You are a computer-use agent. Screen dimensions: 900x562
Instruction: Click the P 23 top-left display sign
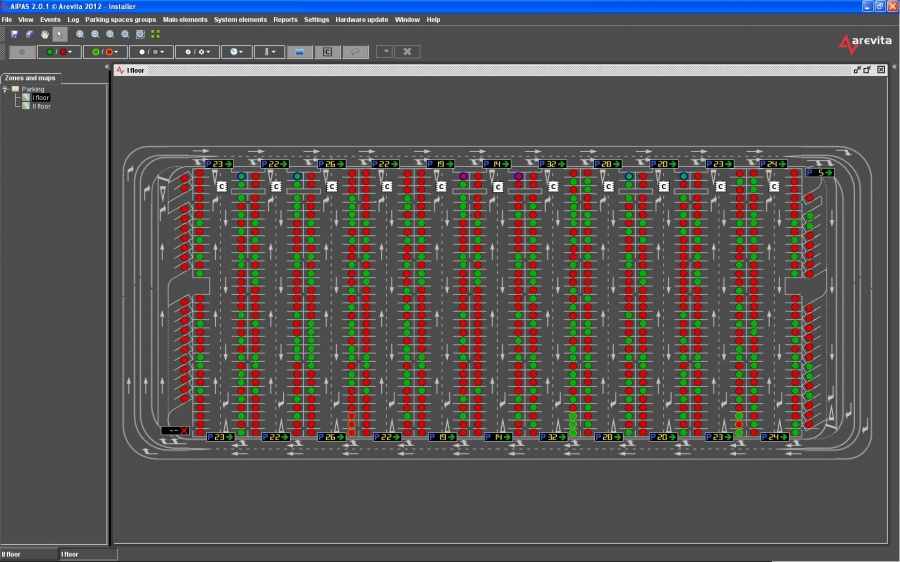[x=218, y=163]
